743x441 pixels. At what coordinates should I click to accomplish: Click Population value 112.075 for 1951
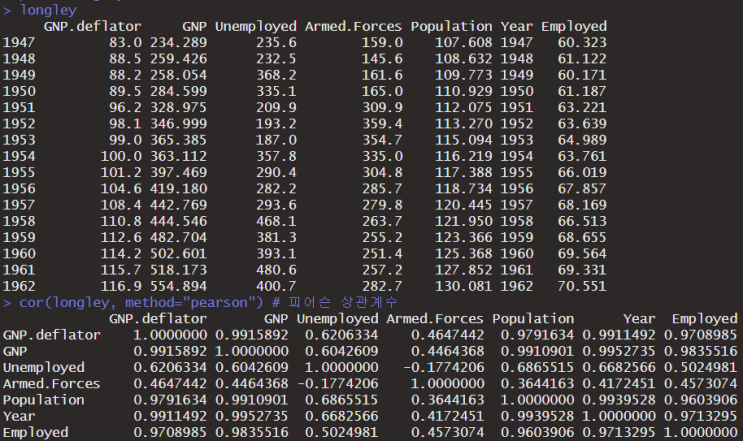tap(464, 108)
